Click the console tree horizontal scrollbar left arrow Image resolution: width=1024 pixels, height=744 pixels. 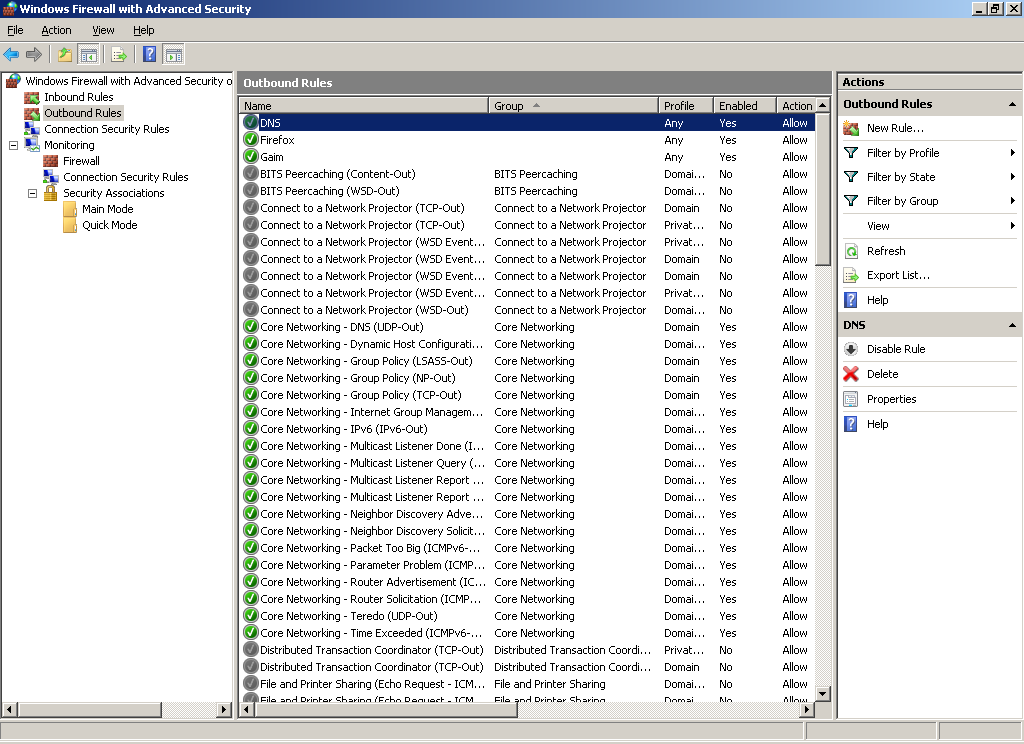click(x=9, y=709)
